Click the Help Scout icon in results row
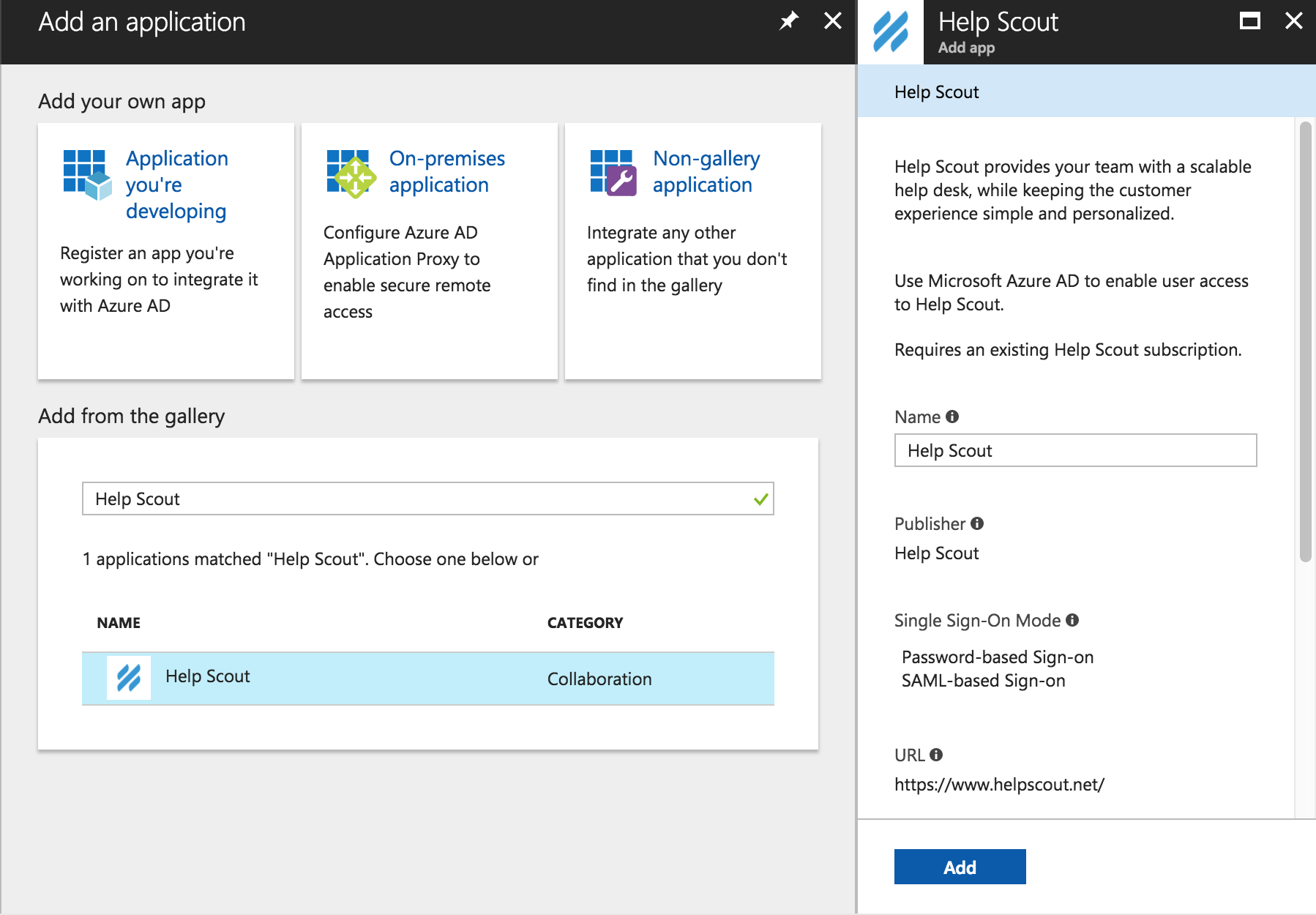Viewport: 1316px width, 915px height. click(x=129, y=678)
